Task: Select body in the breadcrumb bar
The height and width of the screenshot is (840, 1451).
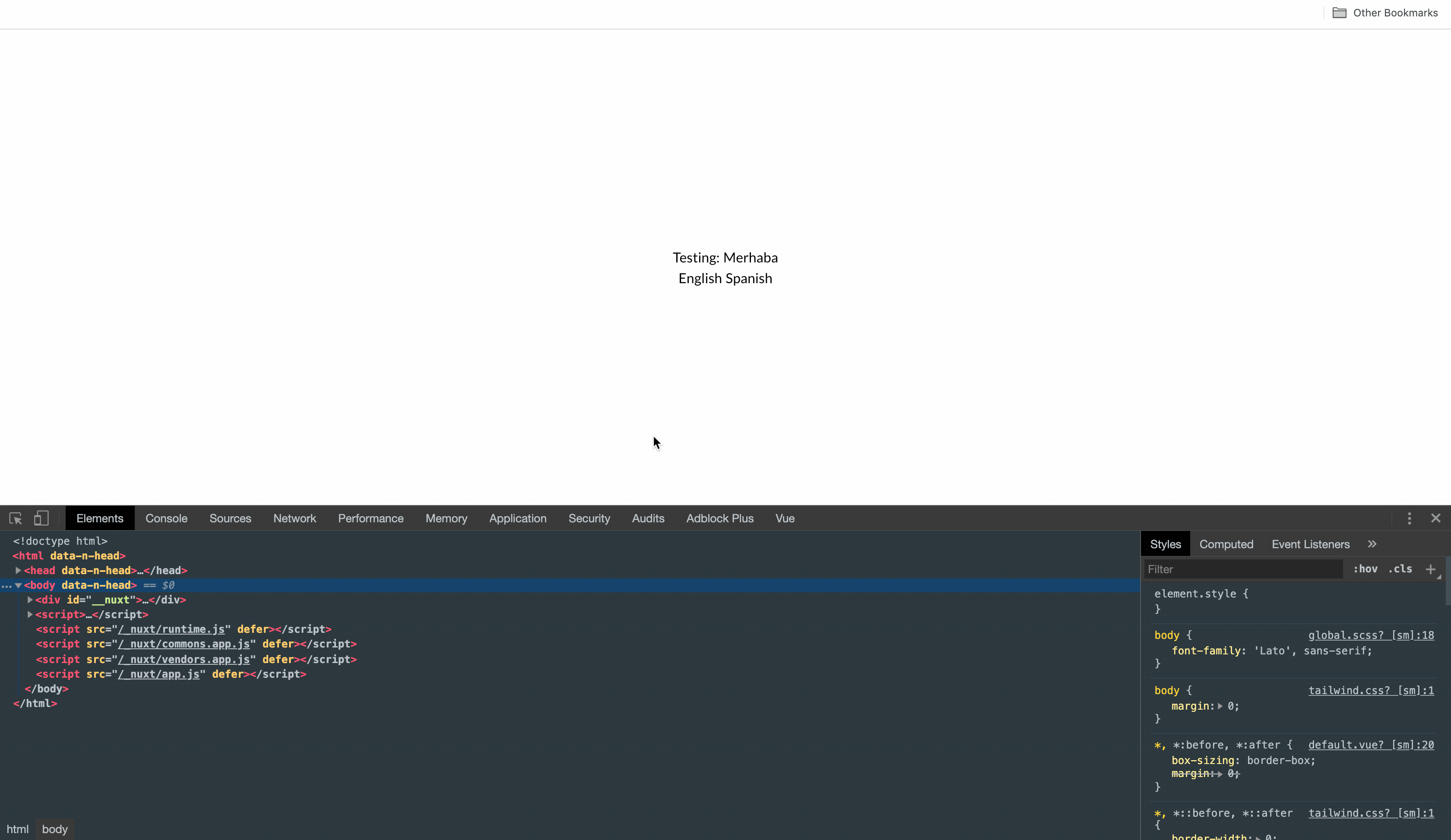Action: click(55, 829)
